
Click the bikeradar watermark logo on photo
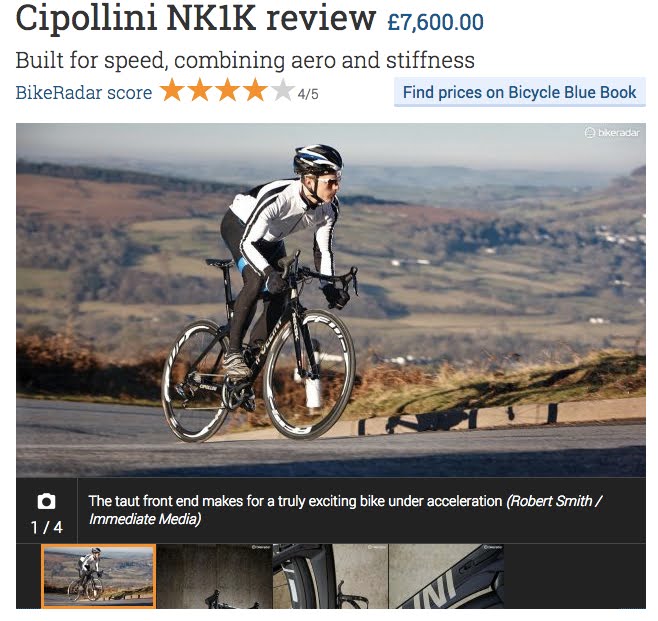coord(612,133)
